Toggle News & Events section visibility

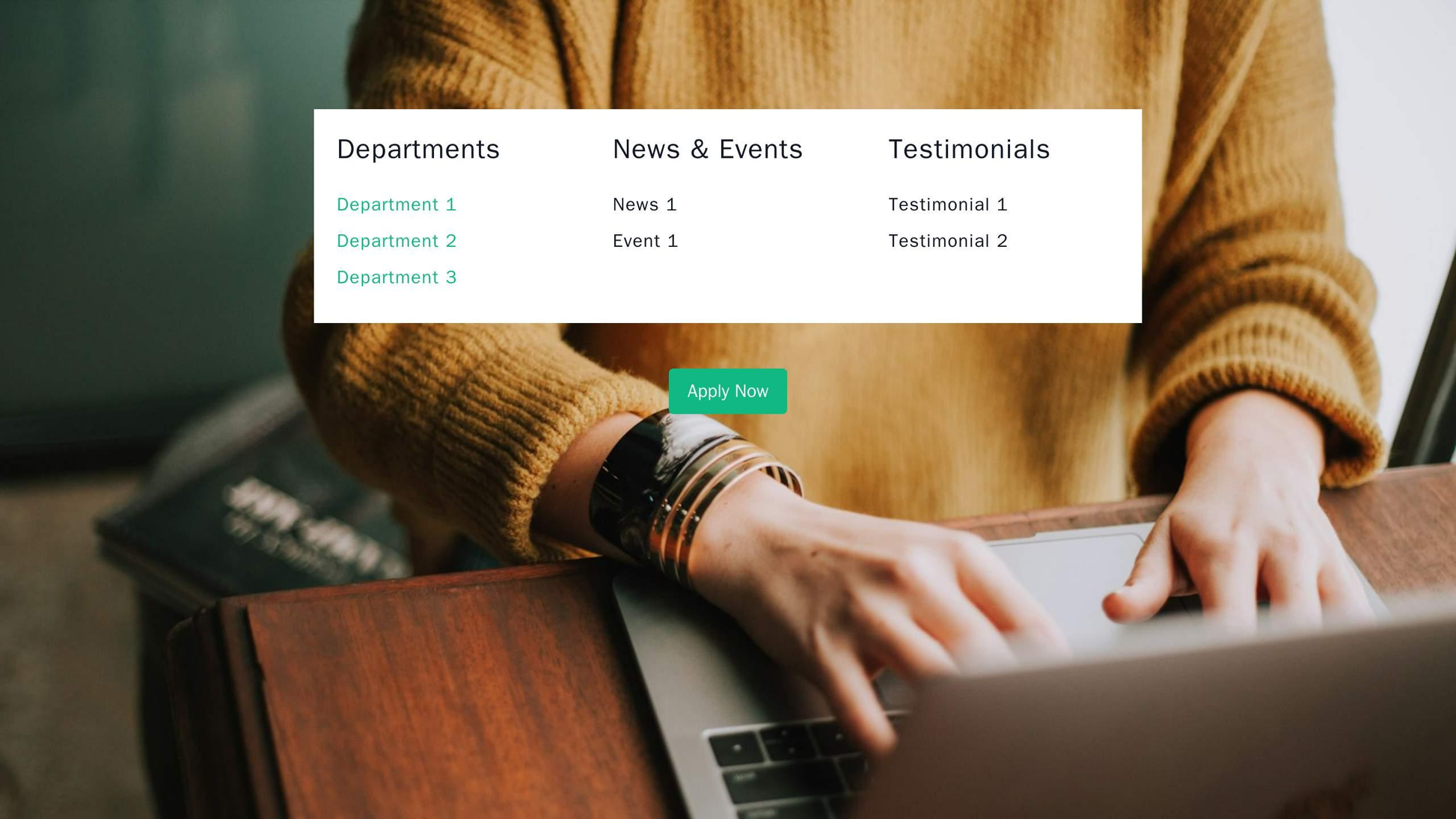click(x=708, y=149)
